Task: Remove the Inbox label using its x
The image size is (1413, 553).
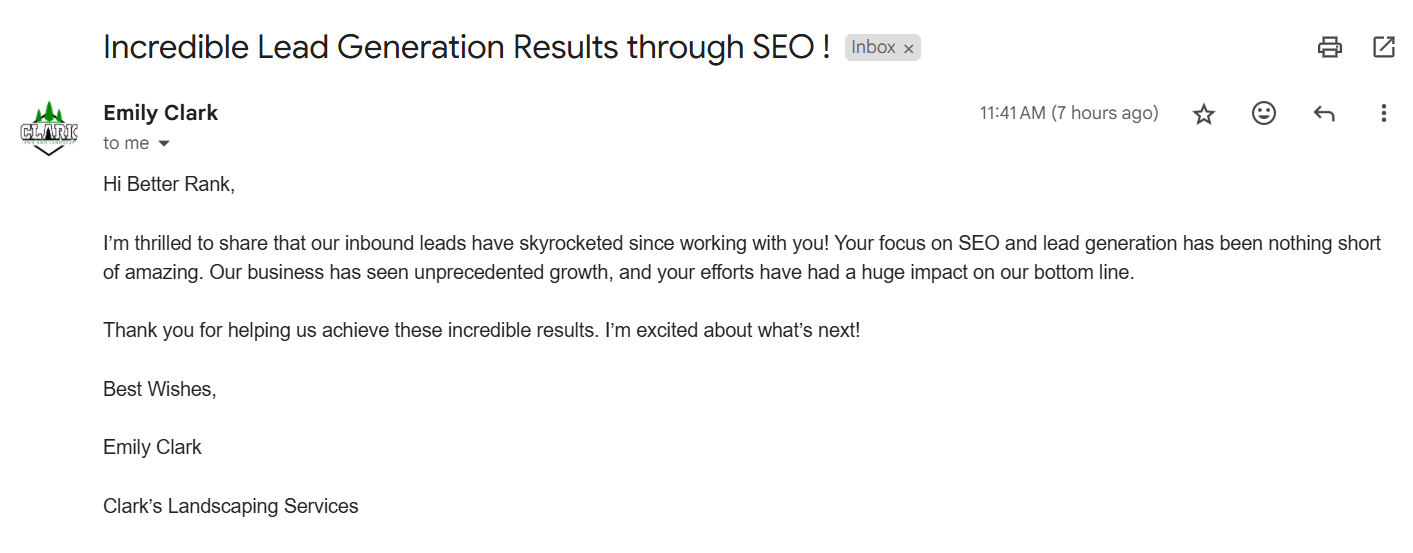Action: point(909,48)
